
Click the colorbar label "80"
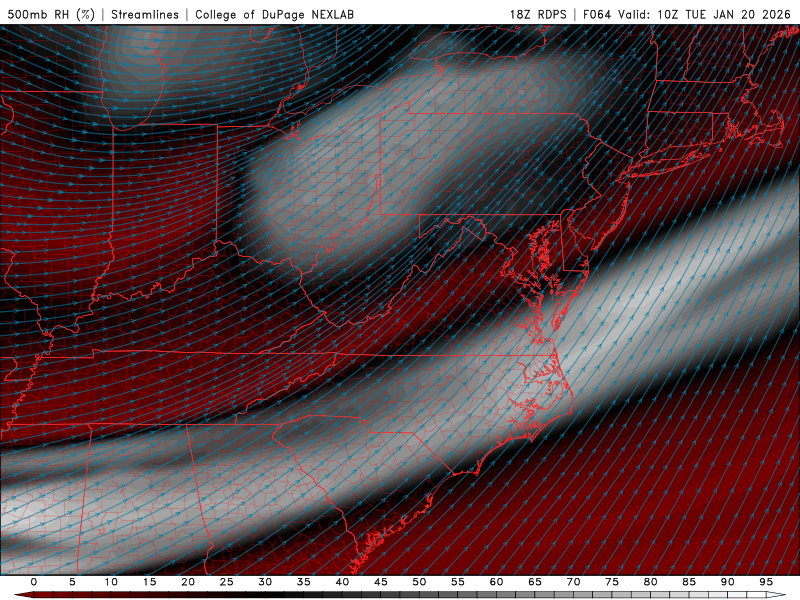point(650,582)
